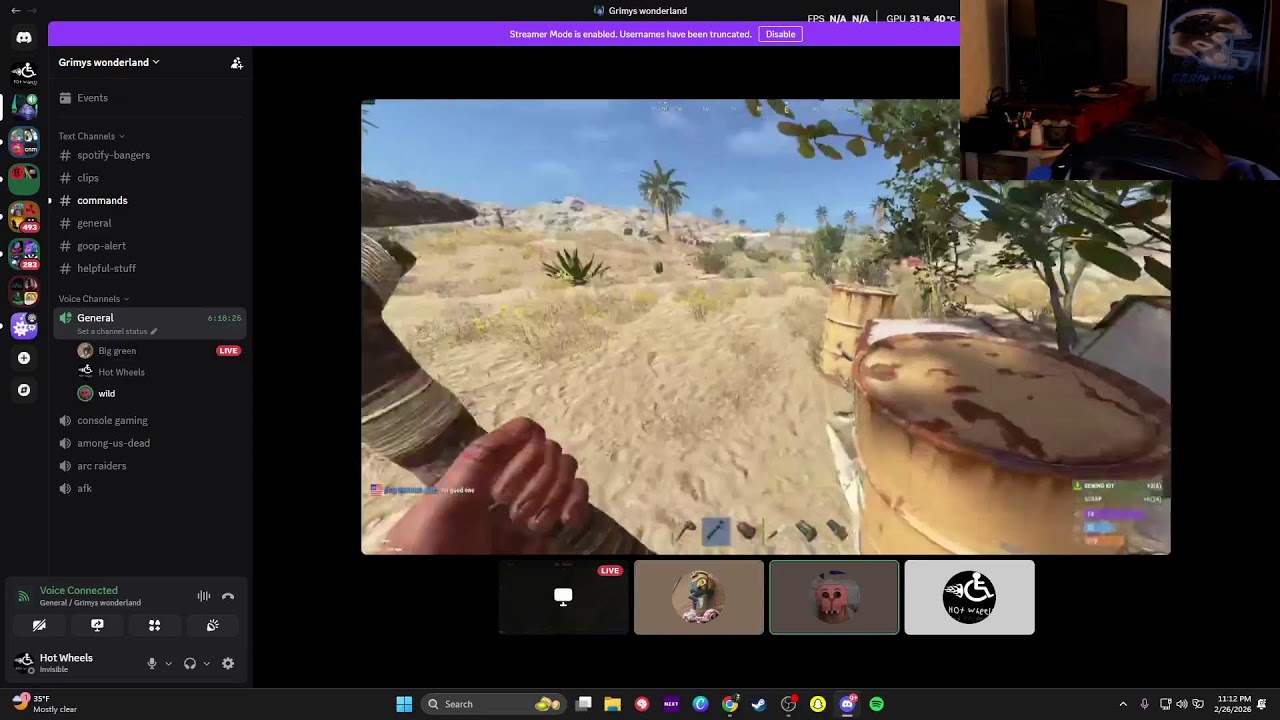Click the invite people icon near server name
The width and height of the screenshot is (1280, 720).
237,63
